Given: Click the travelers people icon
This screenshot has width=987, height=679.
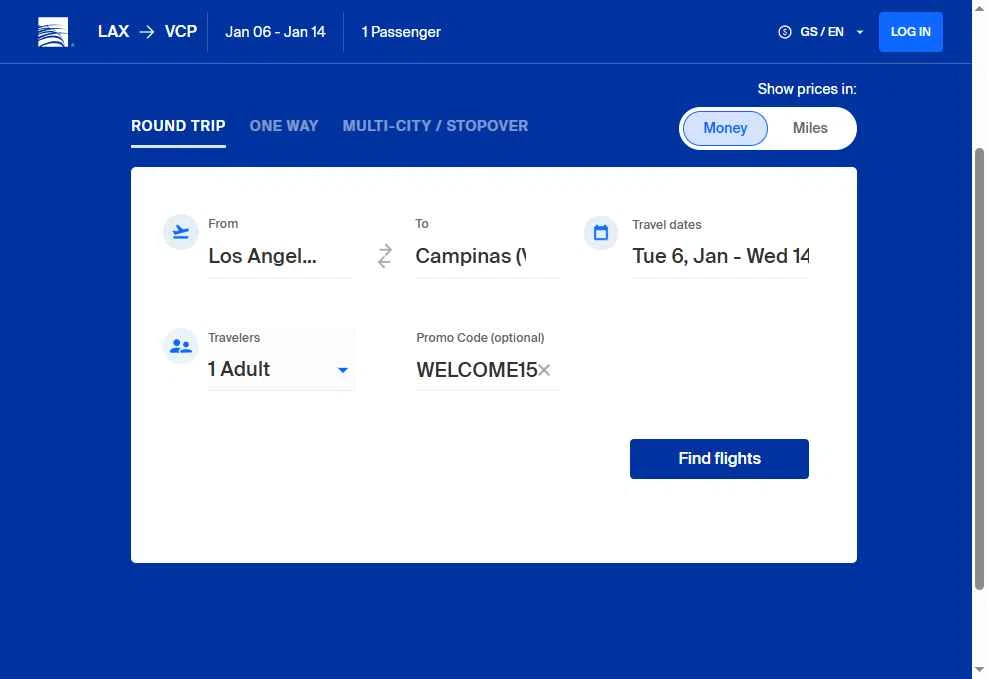Looking at the screenshot, I should click(x=181, y=346).
